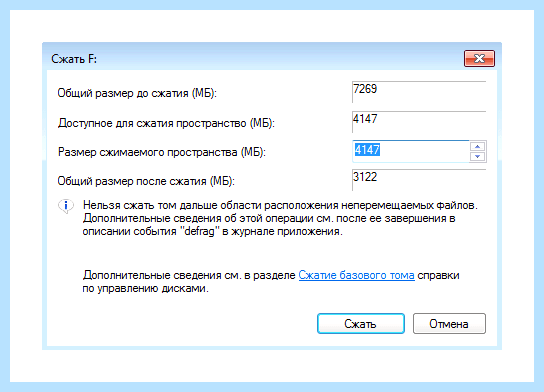Increase shrink size with up spinner arrow
The height and width of the screenshot is (392, 544).
[478, 146]
